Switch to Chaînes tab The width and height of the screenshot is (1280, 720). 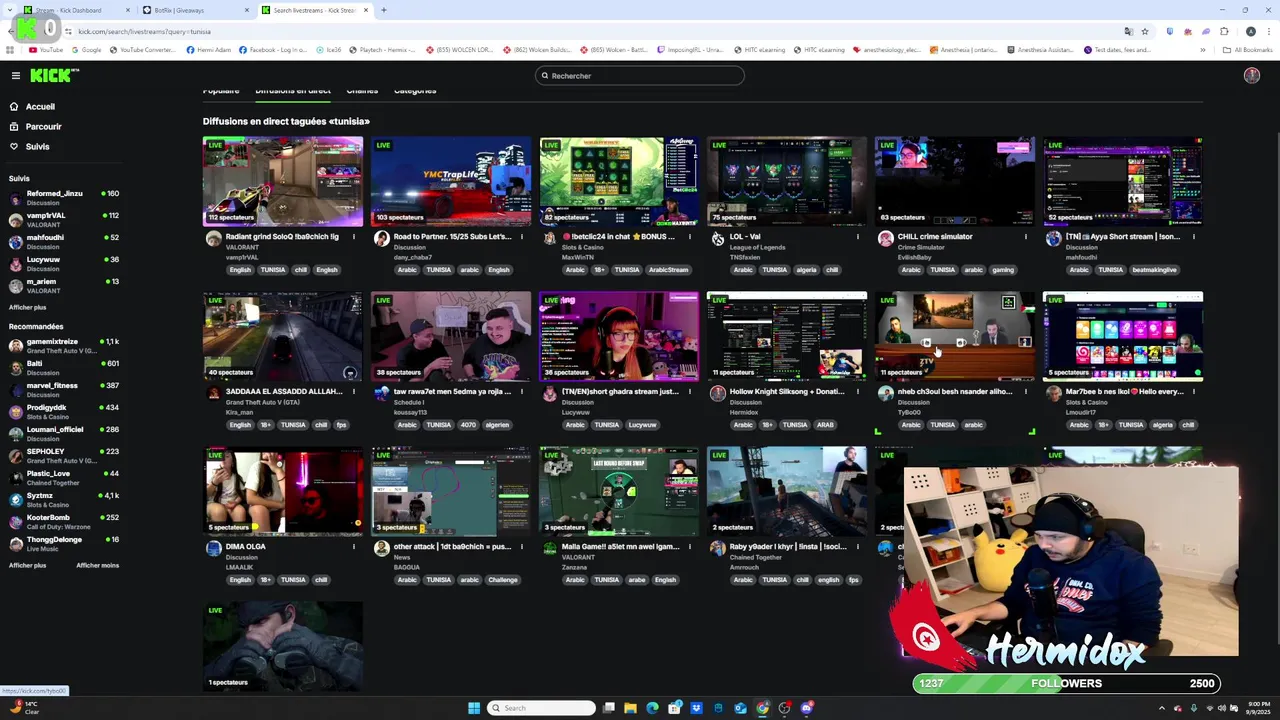362,91
